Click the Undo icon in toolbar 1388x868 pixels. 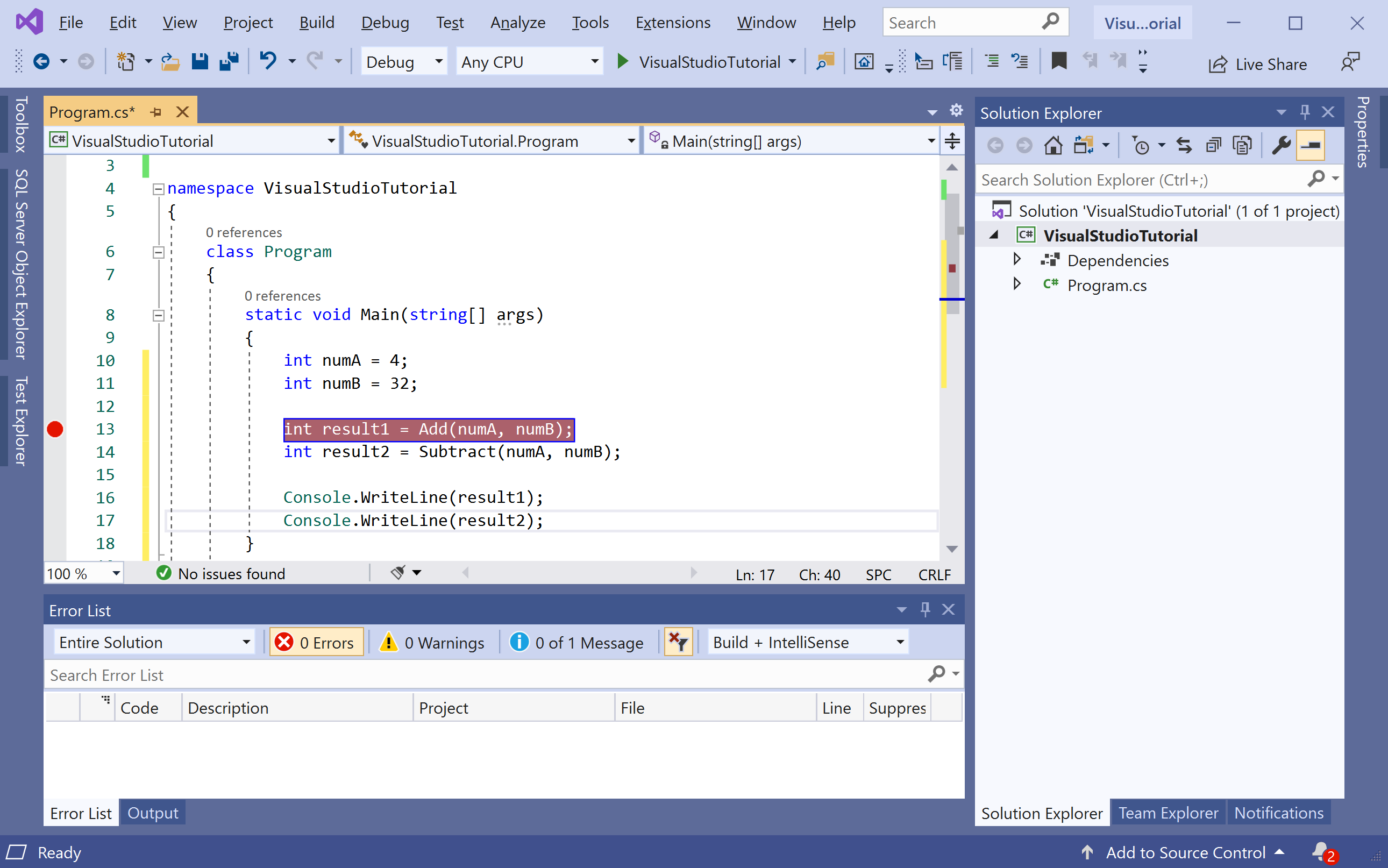click(267, 60)
